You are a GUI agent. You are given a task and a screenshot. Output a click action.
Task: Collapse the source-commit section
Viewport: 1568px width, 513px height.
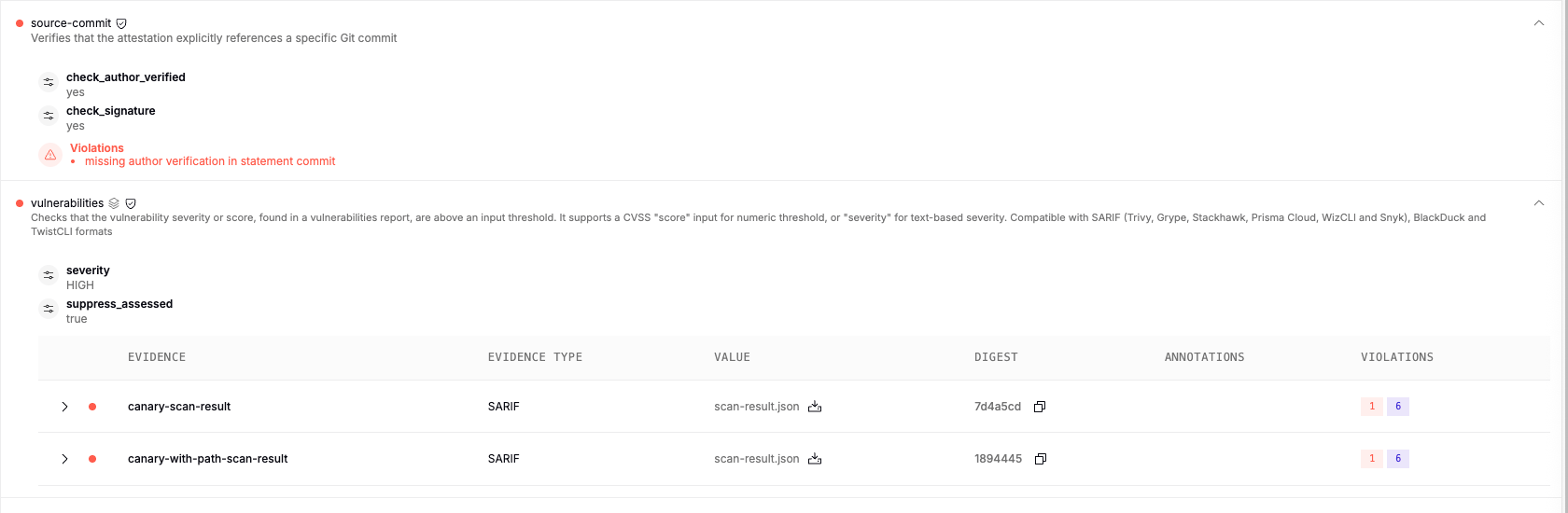point(1539,23)
